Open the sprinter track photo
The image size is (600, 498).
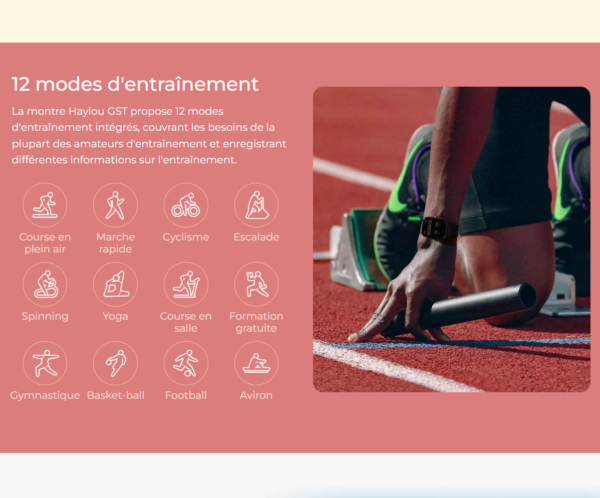(452, 240)
